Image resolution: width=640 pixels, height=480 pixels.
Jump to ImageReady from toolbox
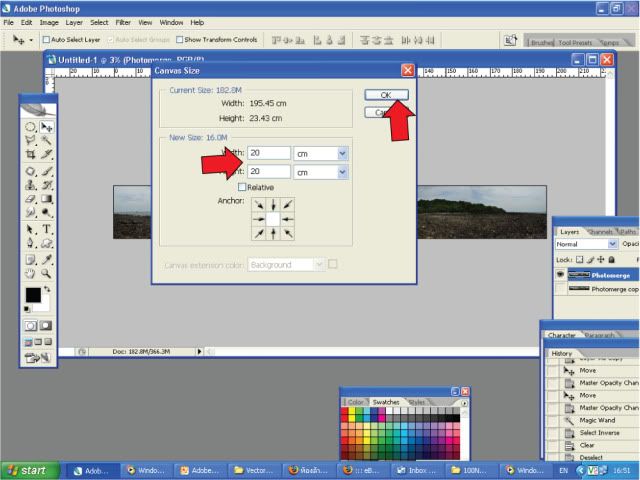(x=38, y=358)
